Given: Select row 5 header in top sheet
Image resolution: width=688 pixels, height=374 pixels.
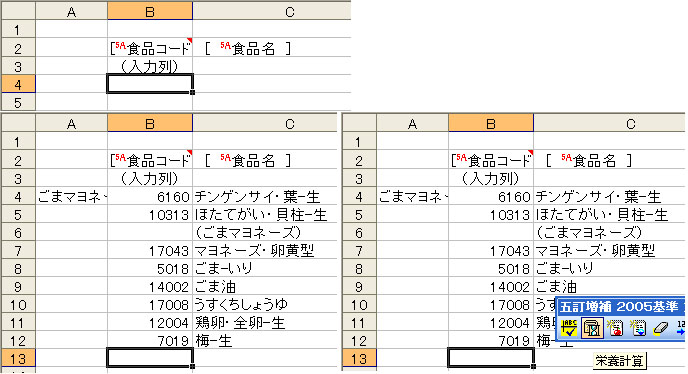Looking at the screenshot, I should (18, 102).
